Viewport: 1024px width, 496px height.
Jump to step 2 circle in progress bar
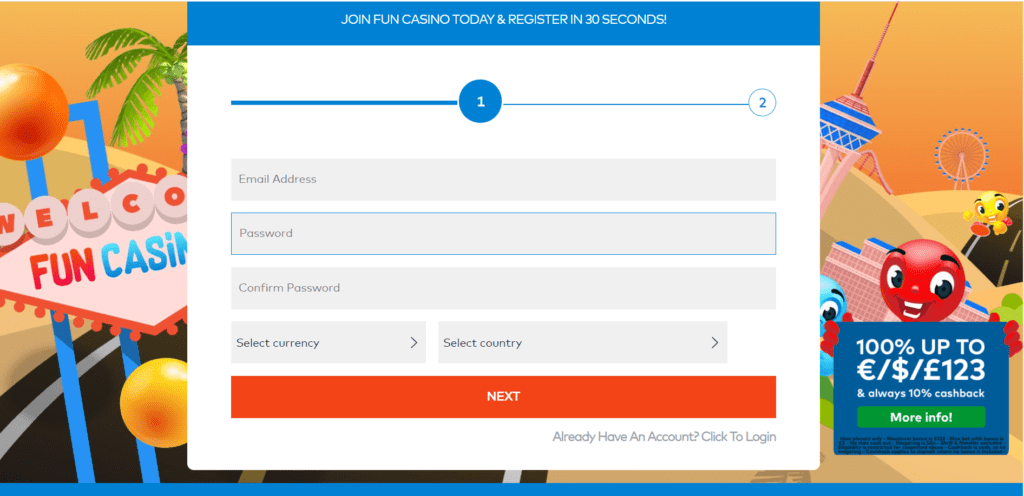762,102
